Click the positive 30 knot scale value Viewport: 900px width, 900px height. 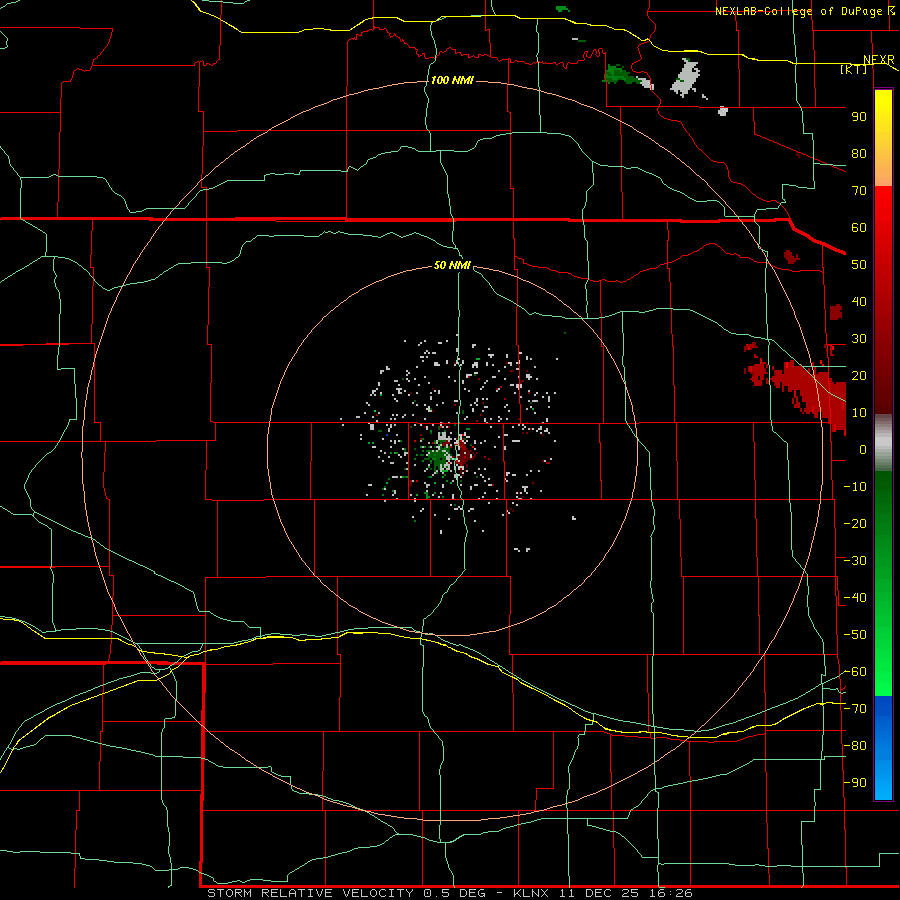pyautogui.click(x=859, y=339)
